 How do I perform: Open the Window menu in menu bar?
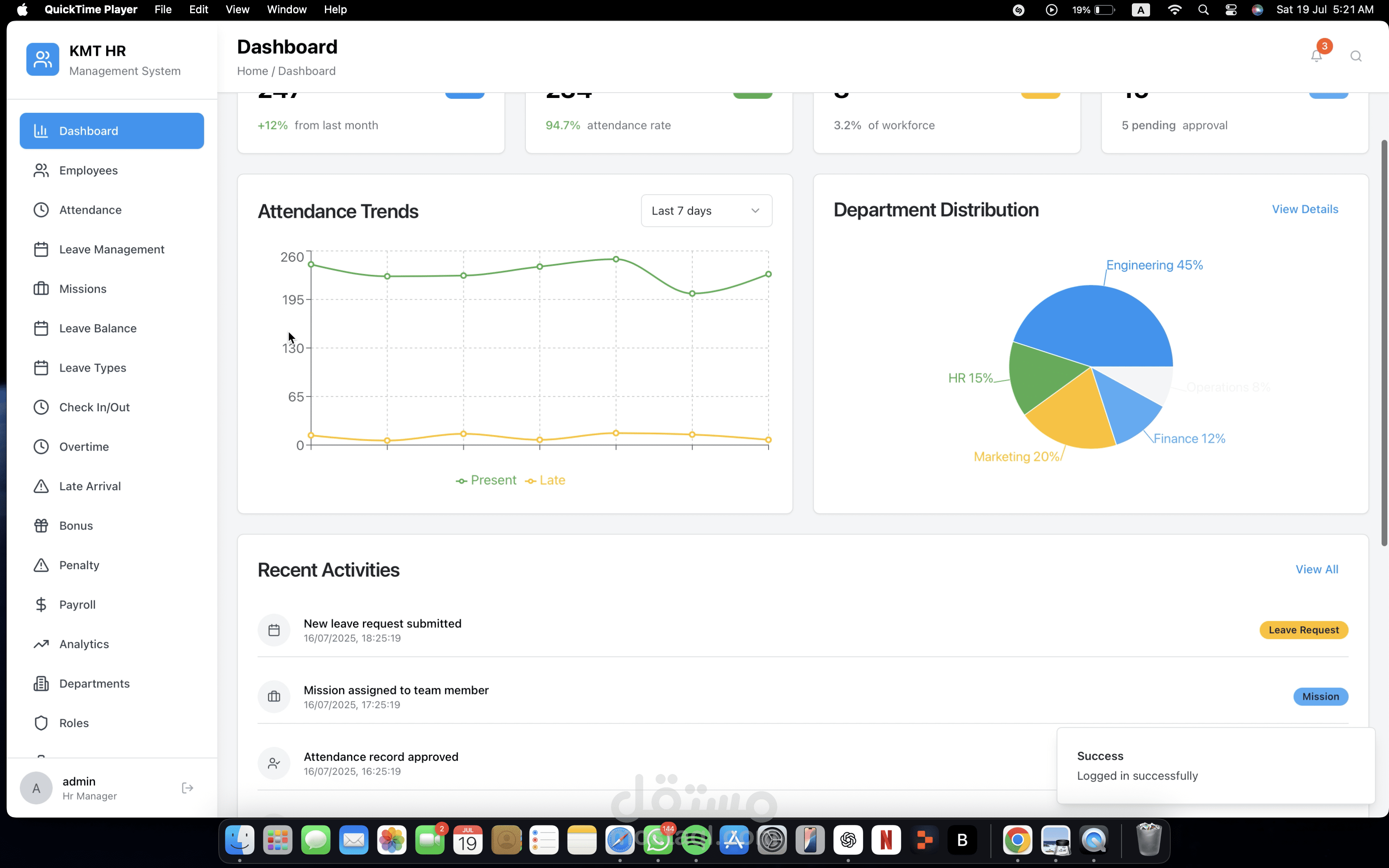(x=286, y=9)
